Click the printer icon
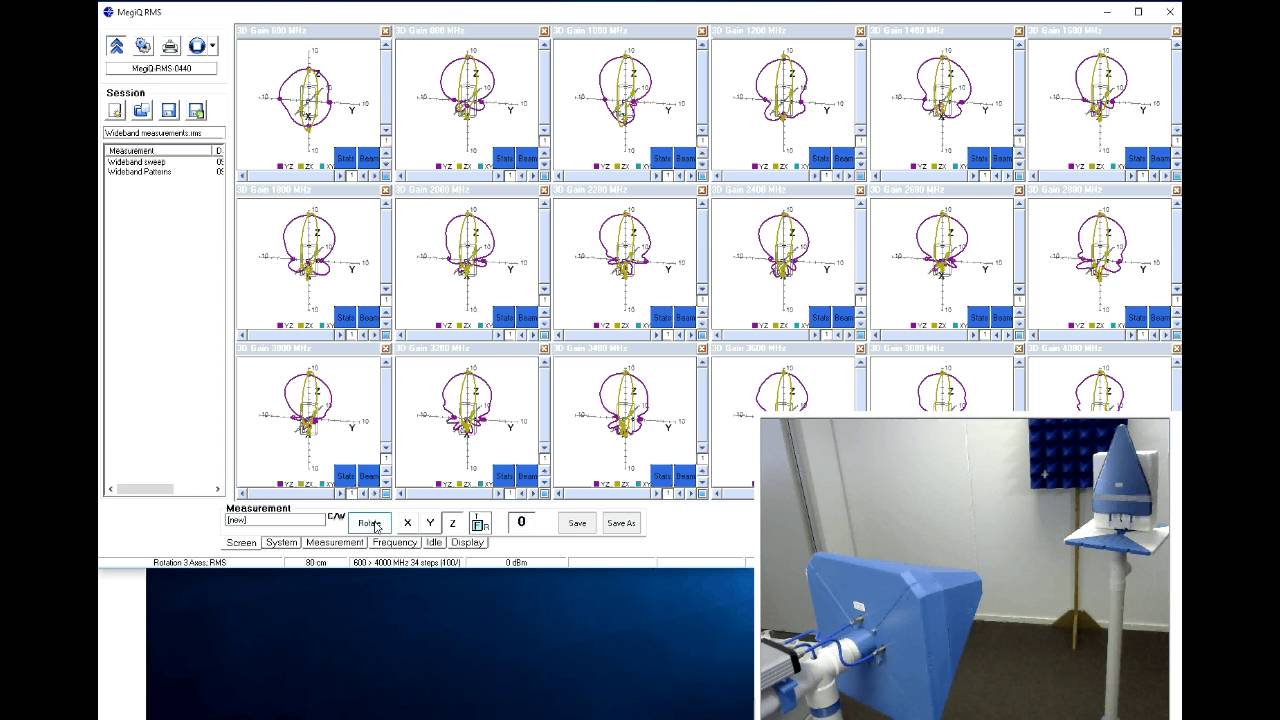Viewport: 1280px width, 720px height. (x=170, y=45)
